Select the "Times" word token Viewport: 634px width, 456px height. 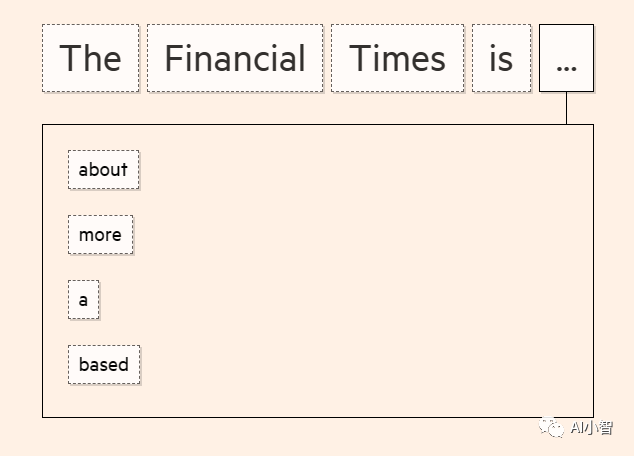[x=397, y=58]
